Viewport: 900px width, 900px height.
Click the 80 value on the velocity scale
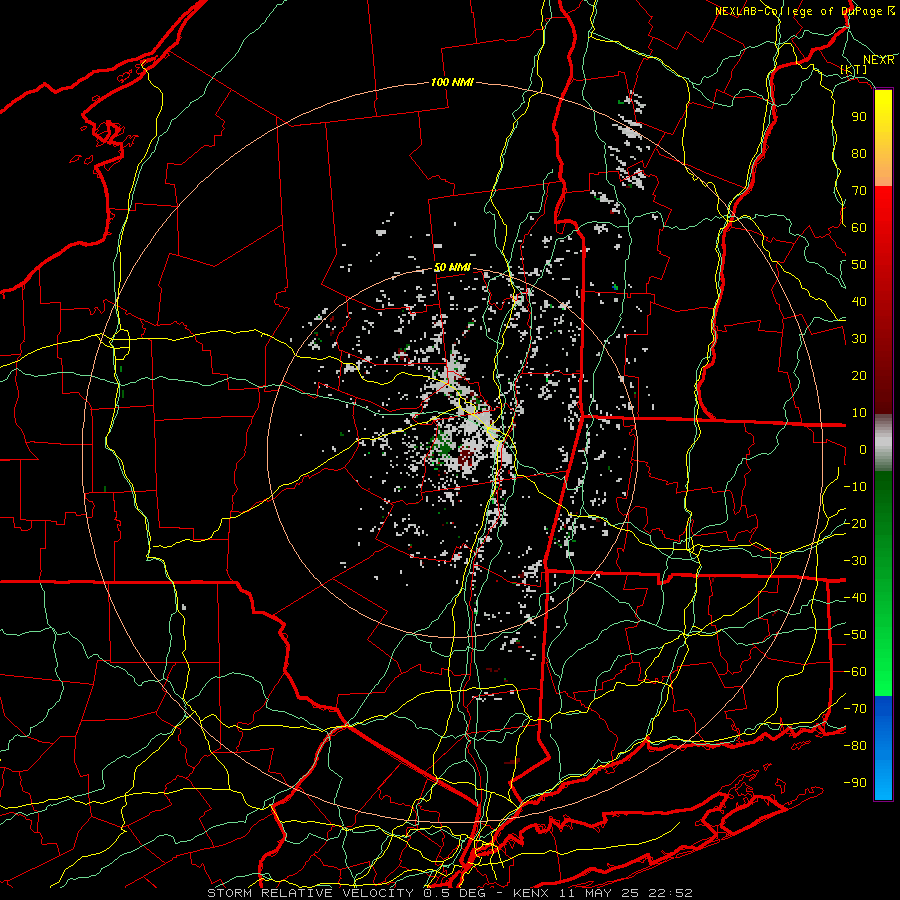tap(859, 154)
